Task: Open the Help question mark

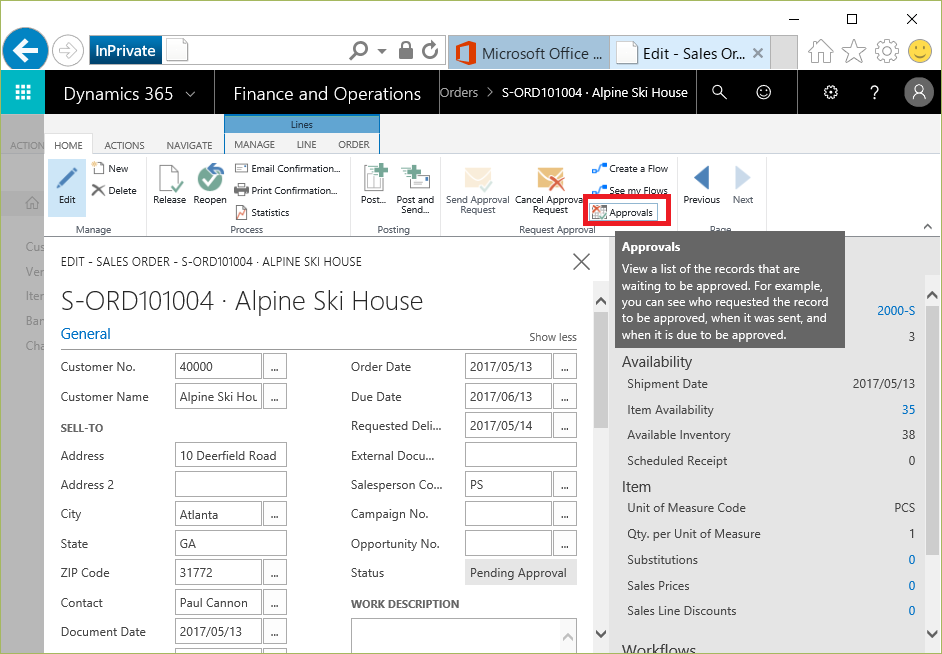Action: (x=875, y=92)
